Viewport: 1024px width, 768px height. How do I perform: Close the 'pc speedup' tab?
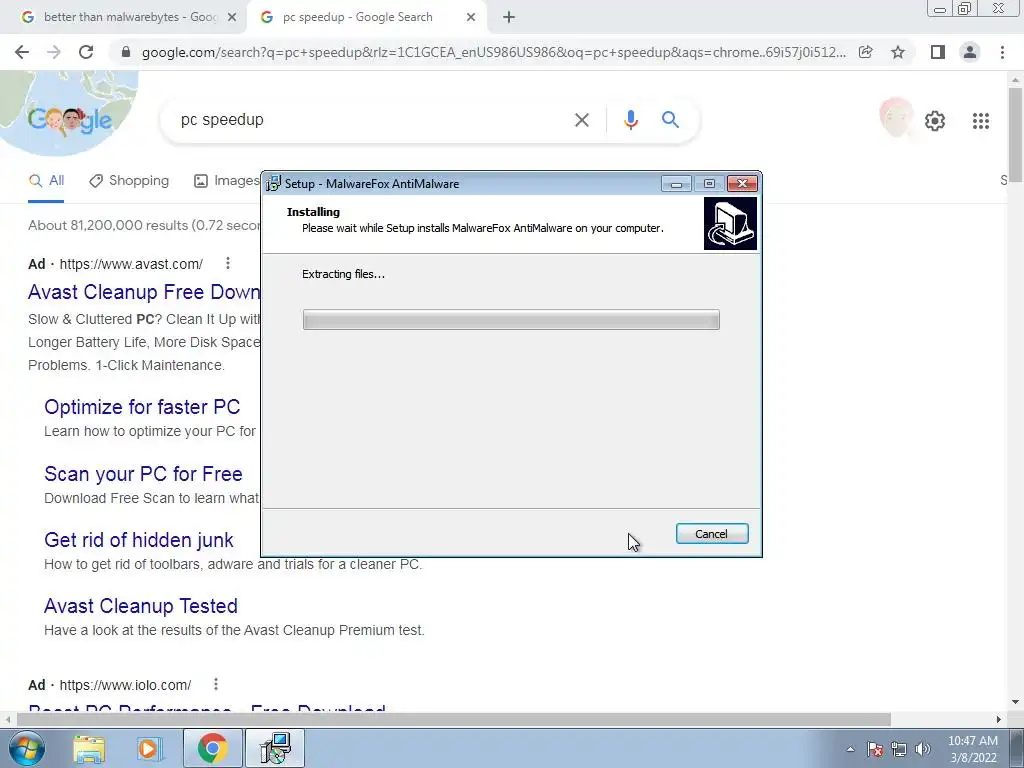471,18
